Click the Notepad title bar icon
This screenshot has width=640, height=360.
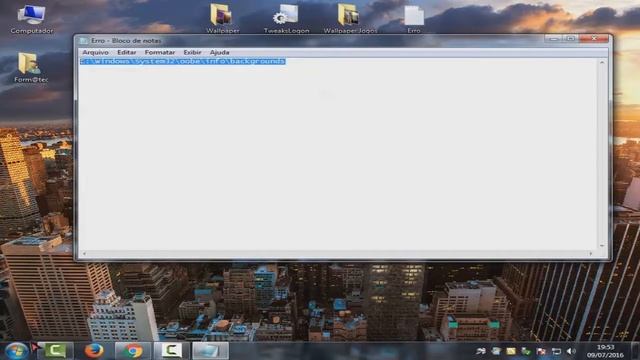click(84, 41)
